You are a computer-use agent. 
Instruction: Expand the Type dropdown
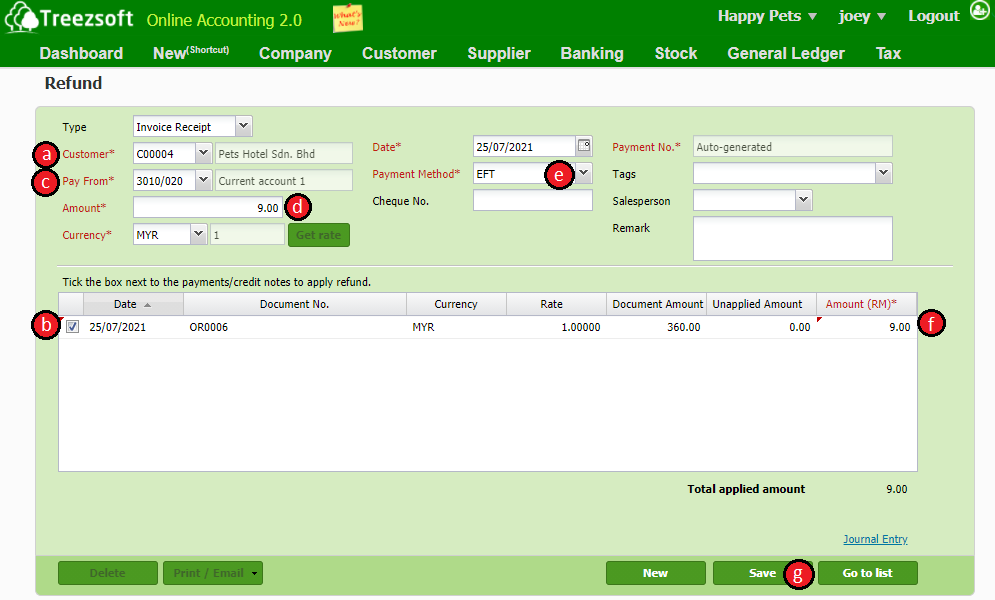(244, 126)
